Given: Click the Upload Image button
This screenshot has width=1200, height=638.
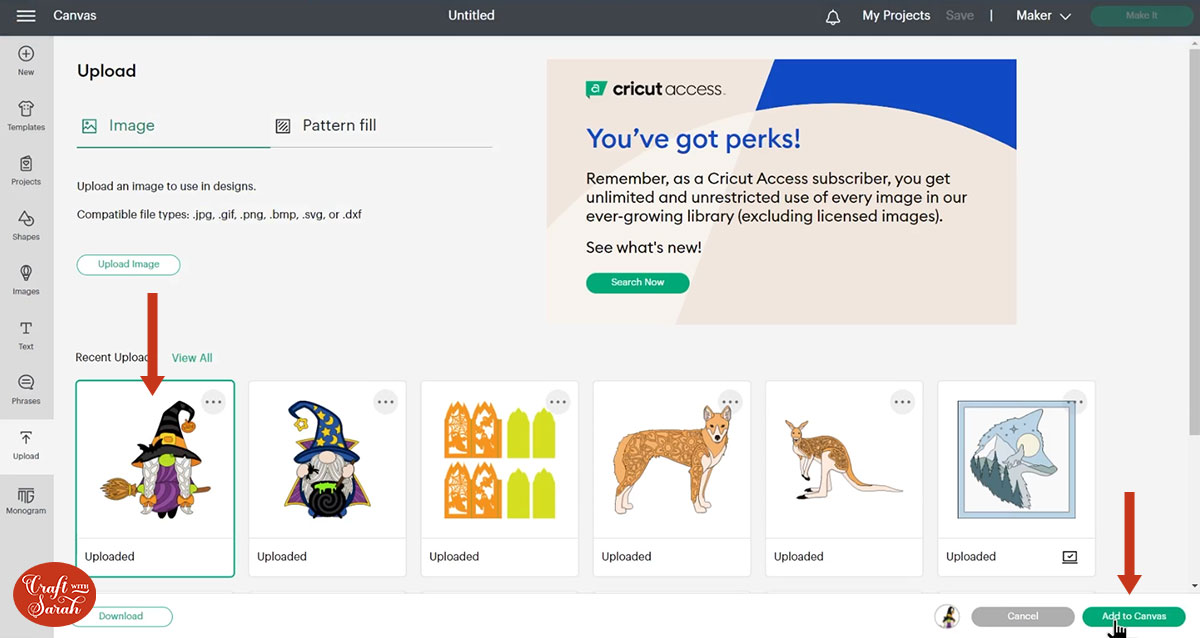Looking at the screenshot, I should [128, 265].
